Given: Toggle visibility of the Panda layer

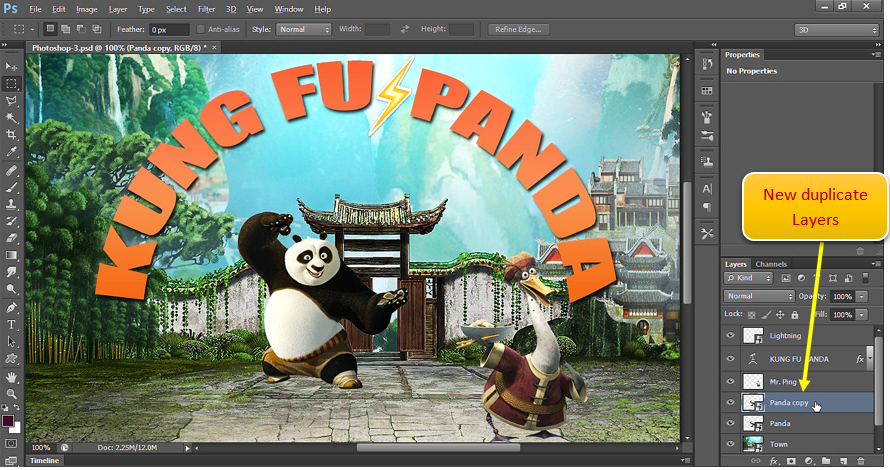Looking at the screenshot, I should click(x=731, y=423).
